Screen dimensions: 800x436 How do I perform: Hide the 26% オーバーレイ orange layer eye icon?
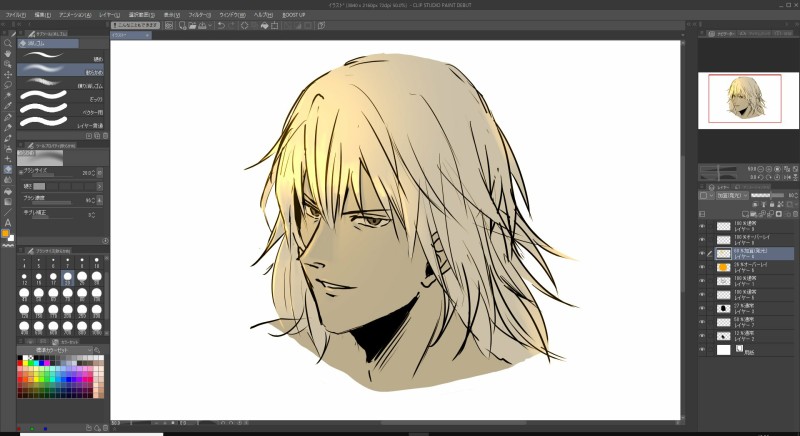click(x=702, y=267)
